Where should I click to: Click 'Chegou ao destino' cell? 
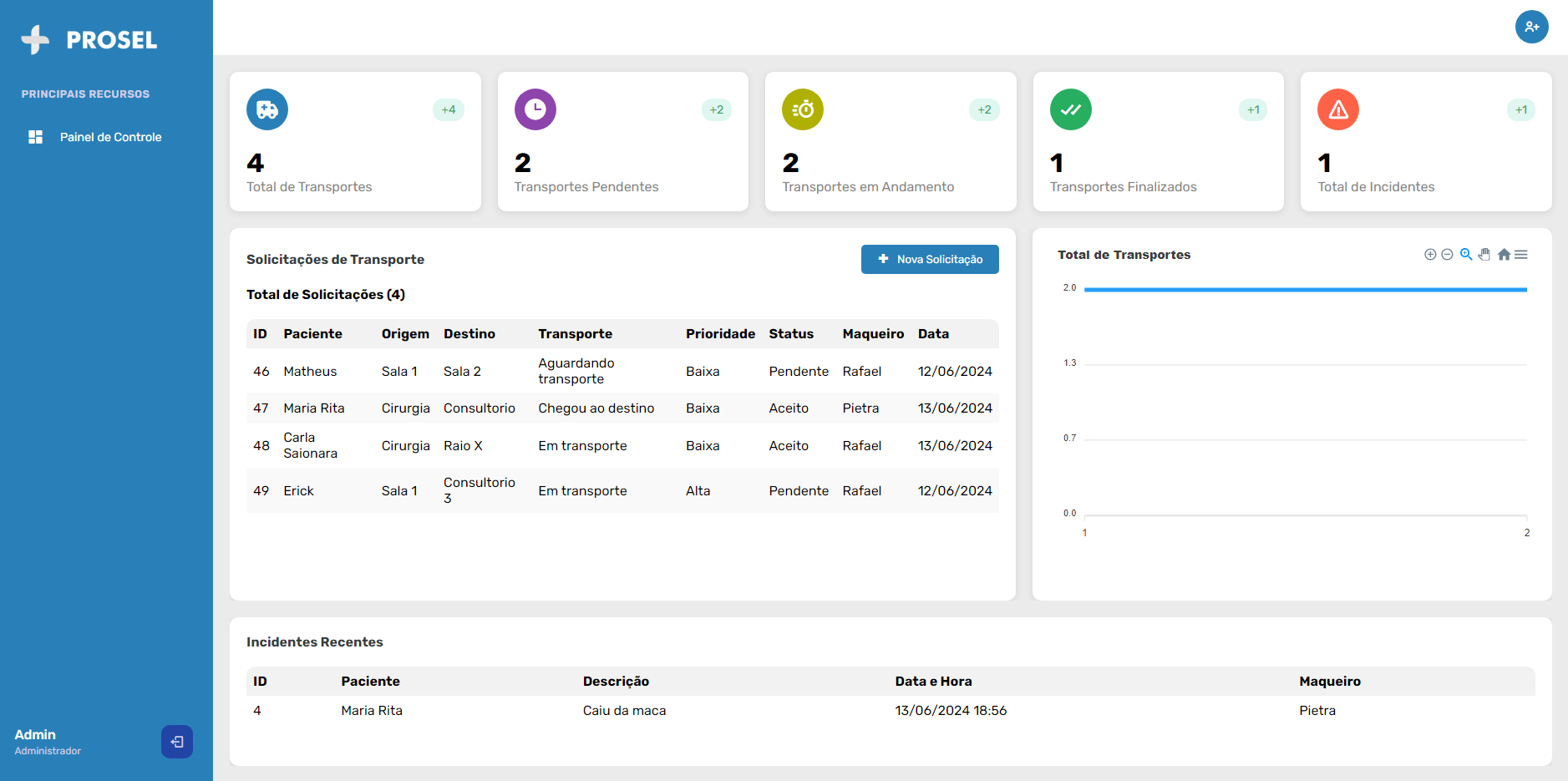click(x=596, y=408)
